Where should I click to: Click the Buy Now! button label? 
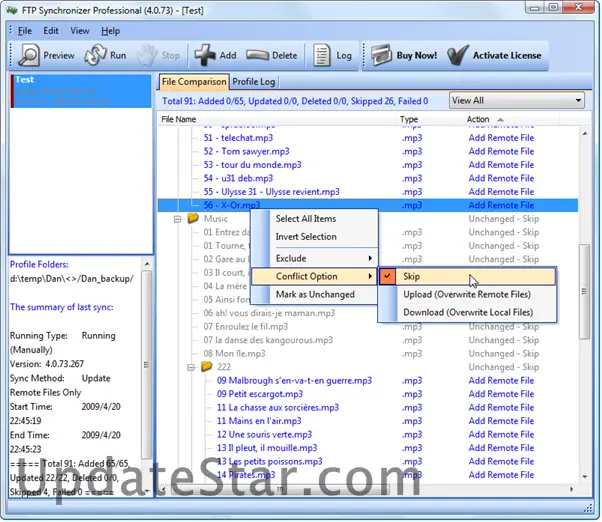(x=417, y=56)
